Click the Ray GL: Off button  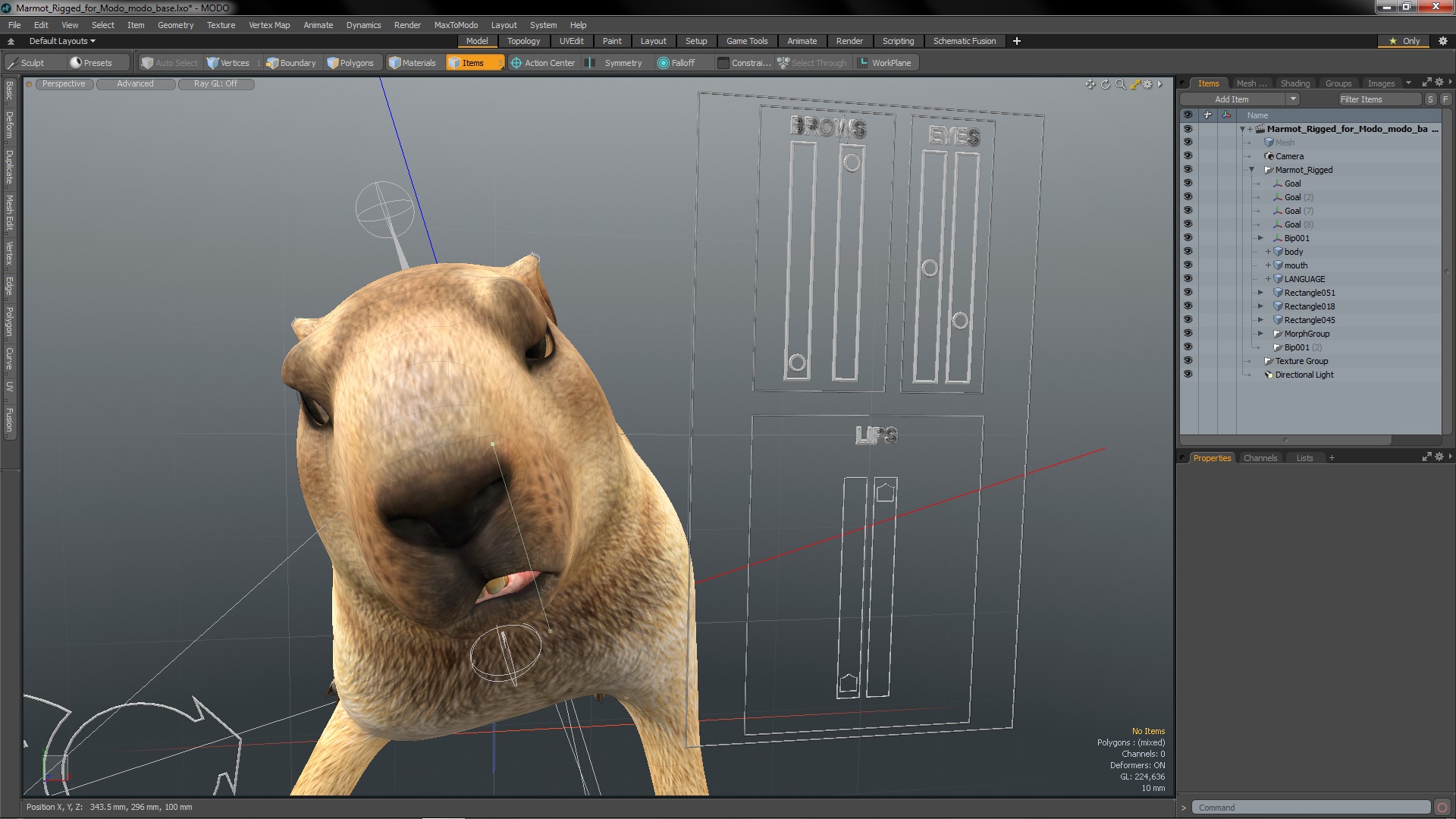[215, 84]
